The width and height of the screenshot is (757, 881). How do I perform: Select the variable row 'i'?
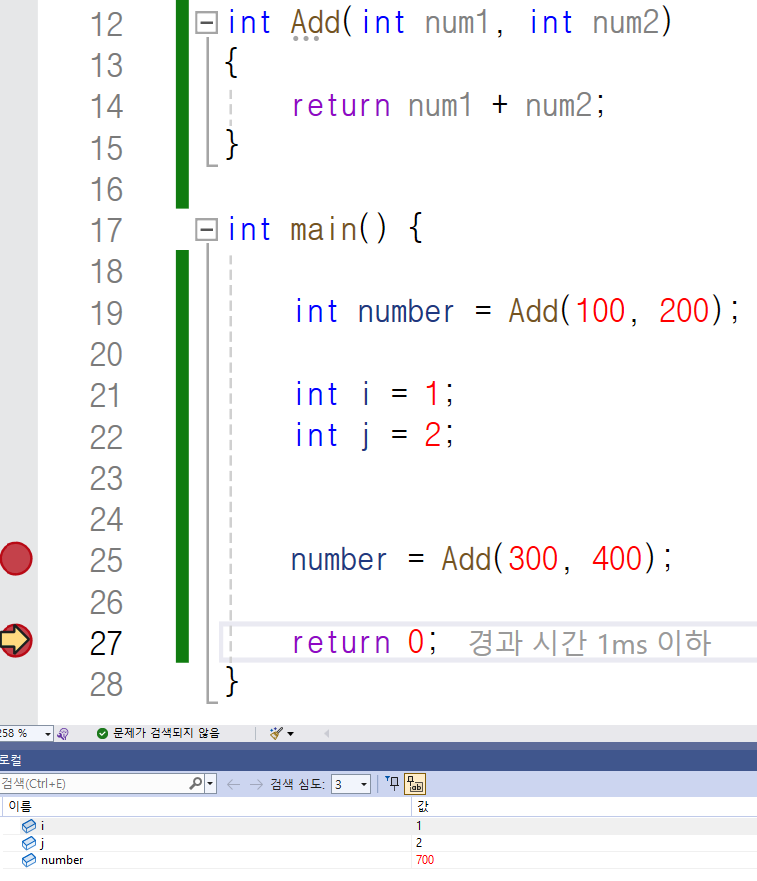tap(378, 825)
